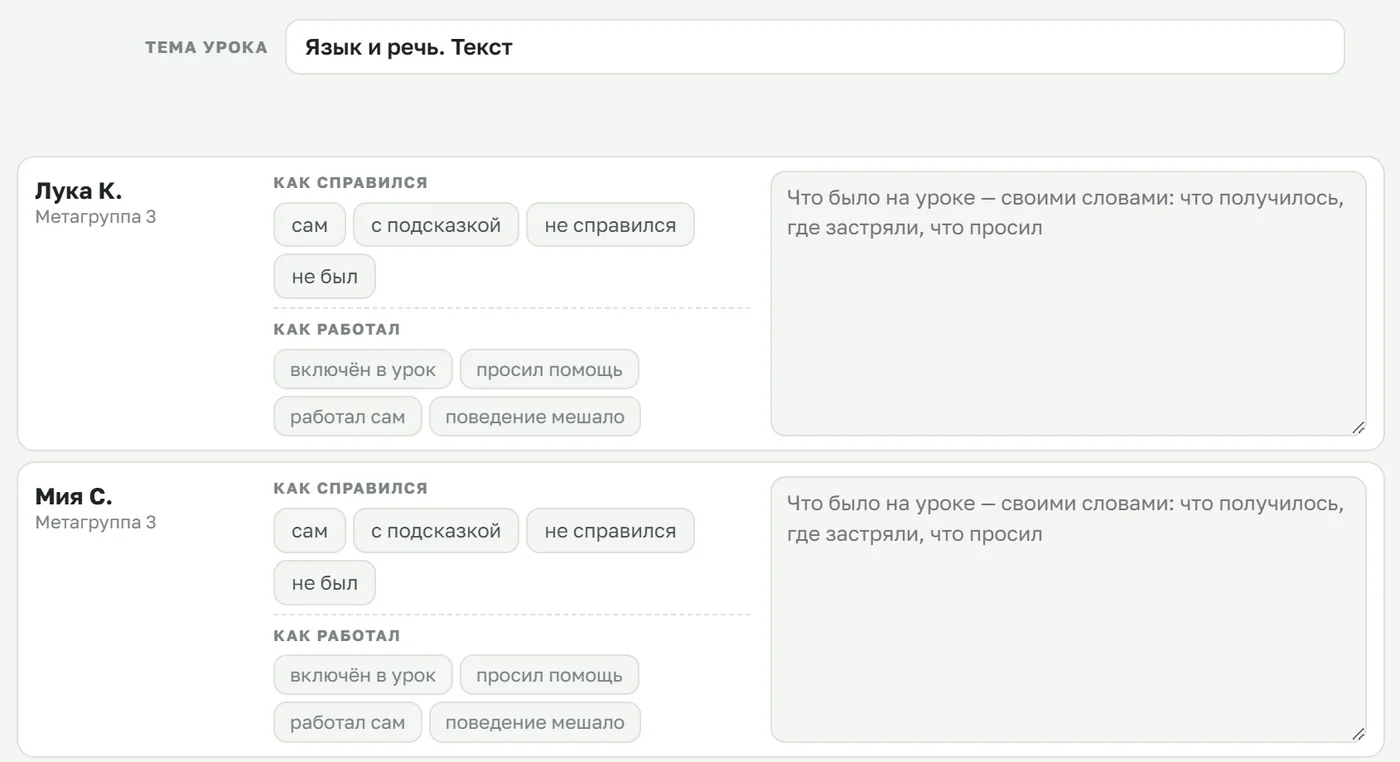
Task: Mark Лука К. as 'не был'
Action: tap(325, 277)
